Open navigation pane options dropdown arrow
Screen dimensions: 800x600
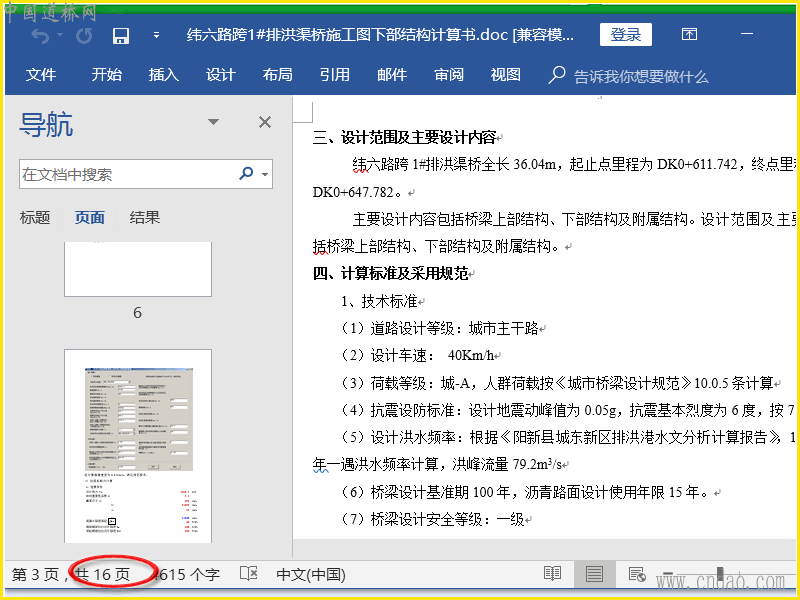point(213,122)
